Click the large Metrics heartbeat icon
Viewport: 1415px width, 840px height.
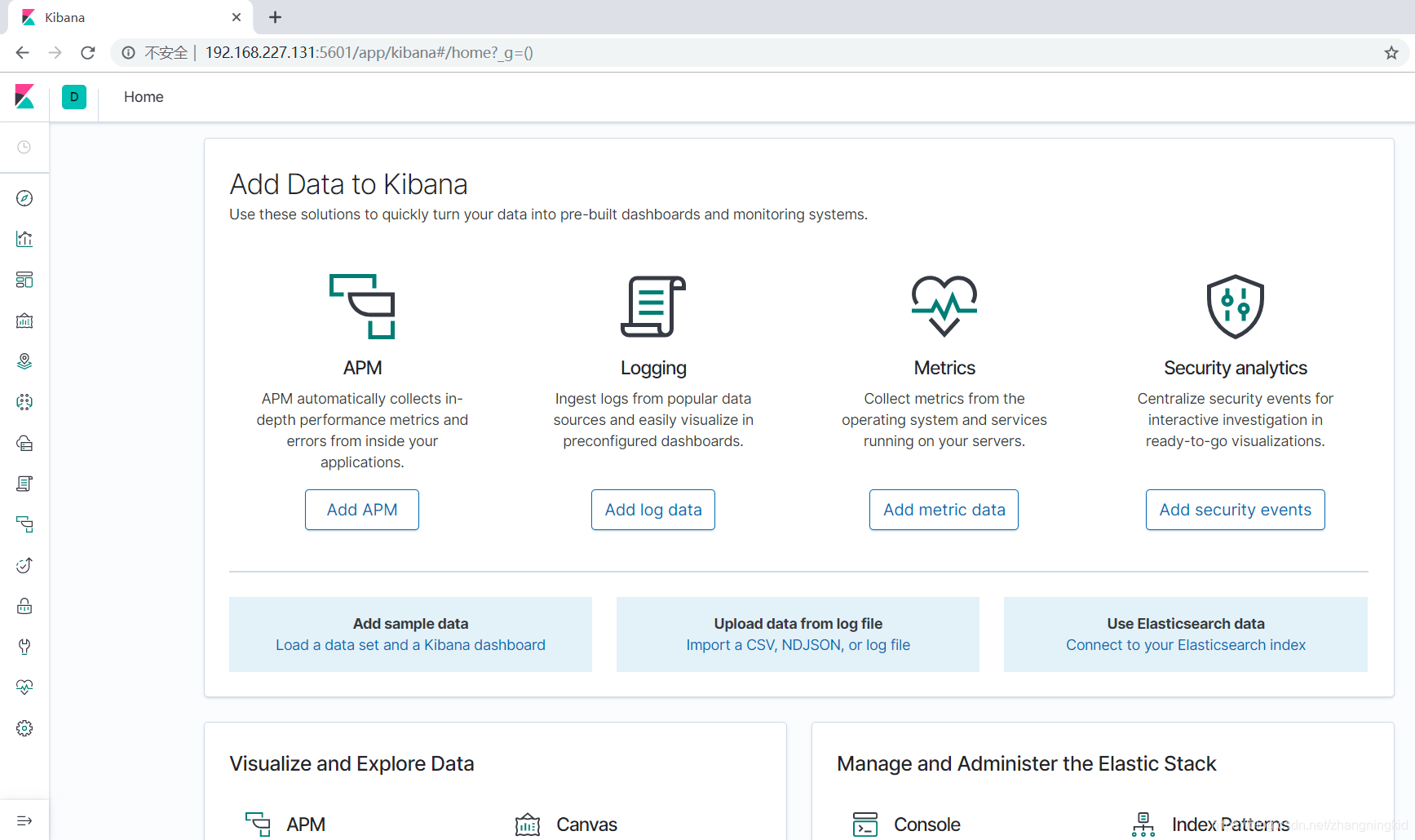coord(944,306)
